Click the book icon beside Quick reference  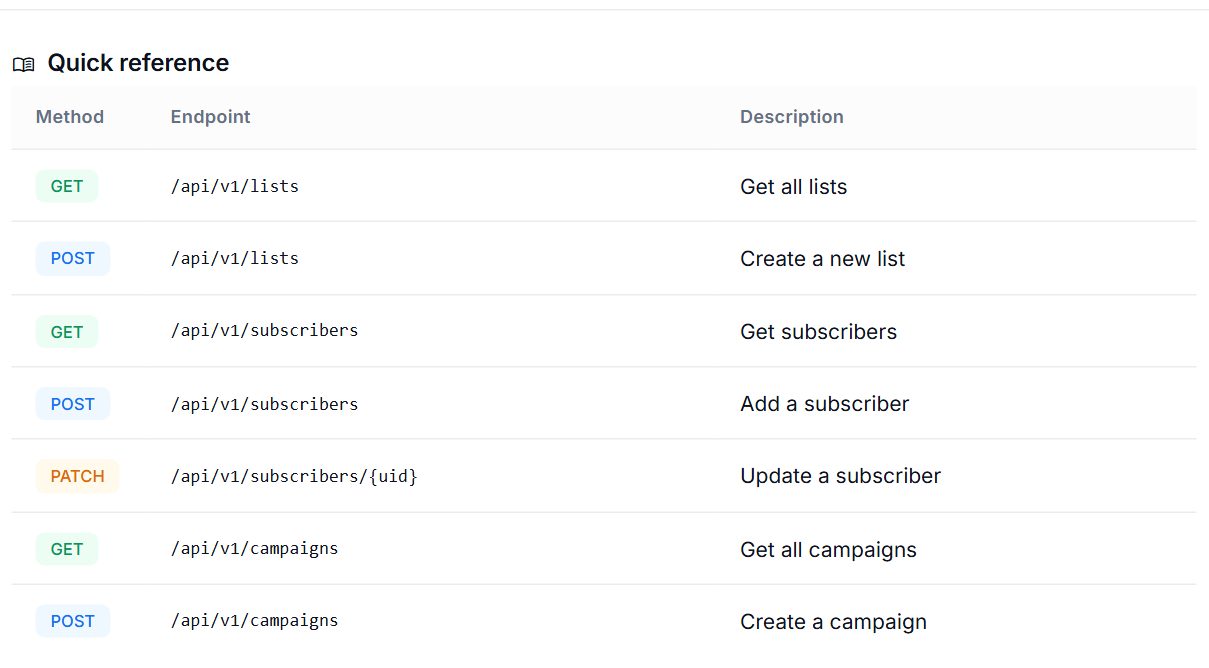(24, 64)
